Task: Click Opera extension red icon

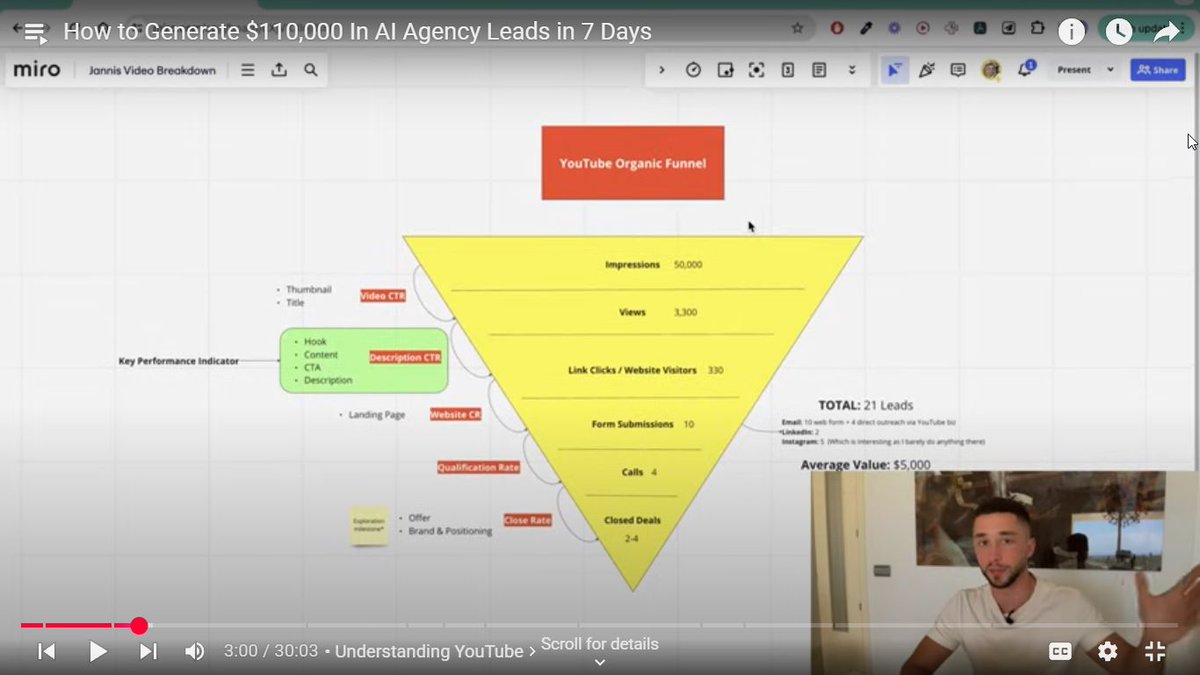Action: pyautogui.click(x=836, y=28)
